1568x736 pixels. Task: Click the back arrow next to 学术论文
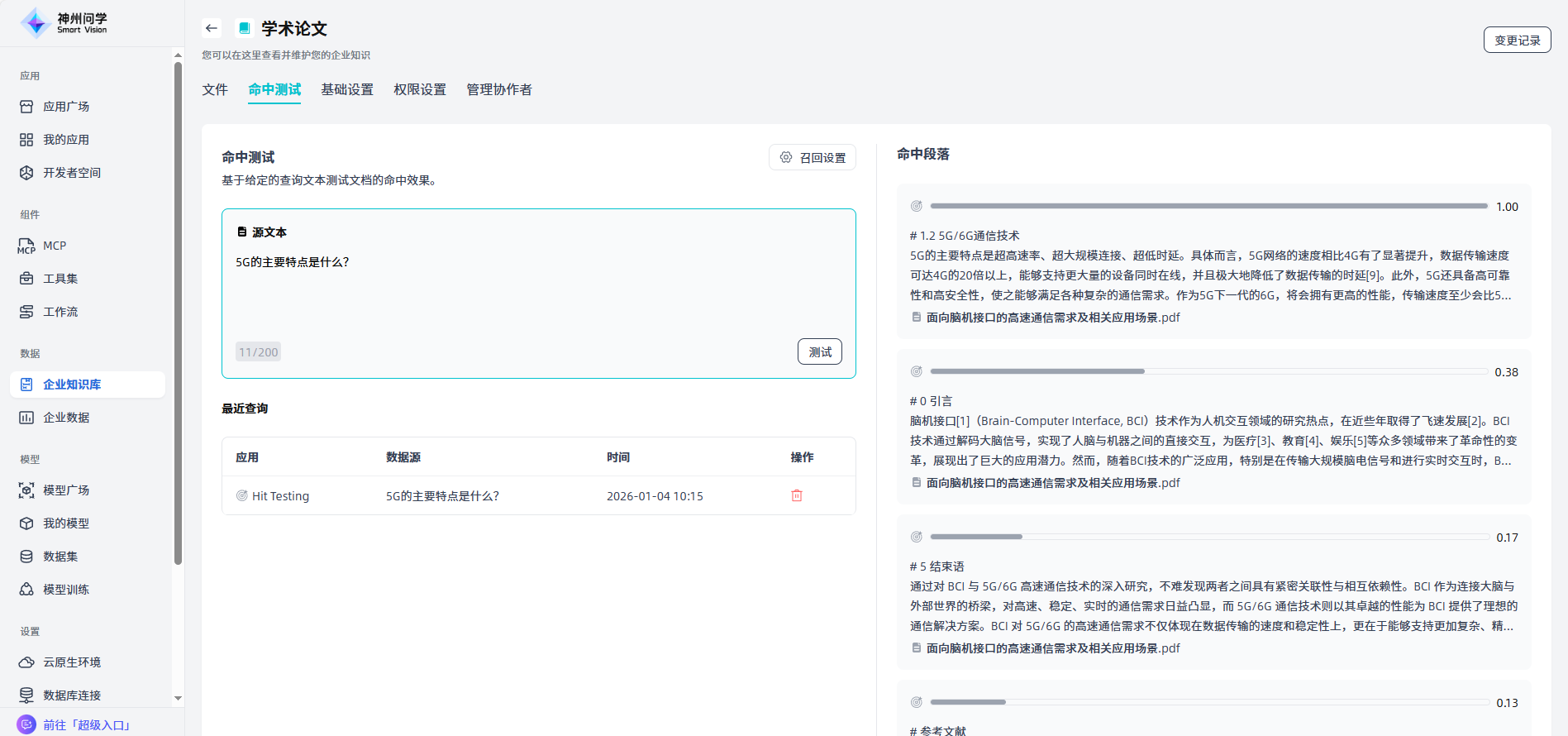click(x=212, y=28)
